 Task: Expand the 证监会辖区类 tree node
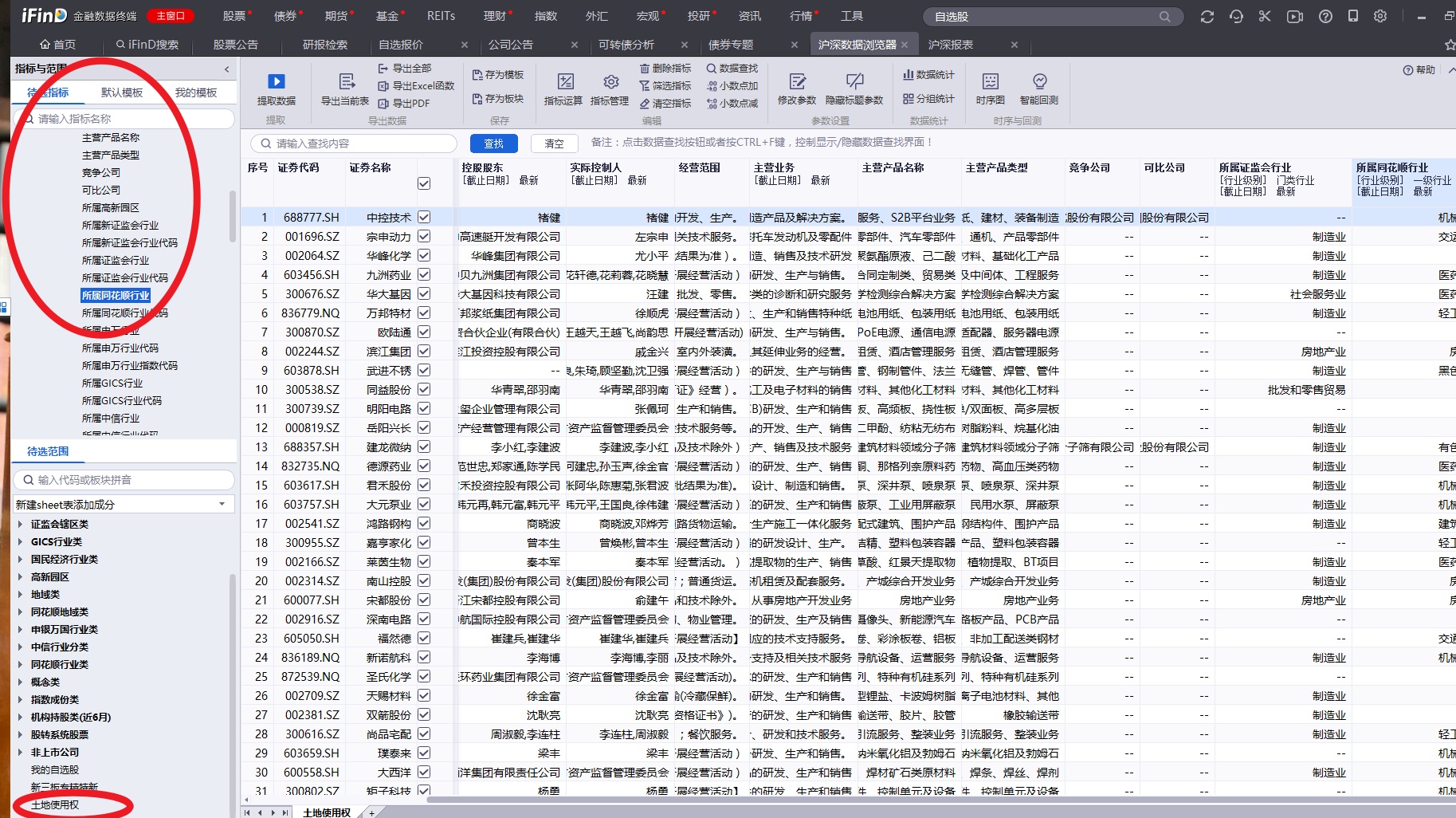(x=20, y=524)
